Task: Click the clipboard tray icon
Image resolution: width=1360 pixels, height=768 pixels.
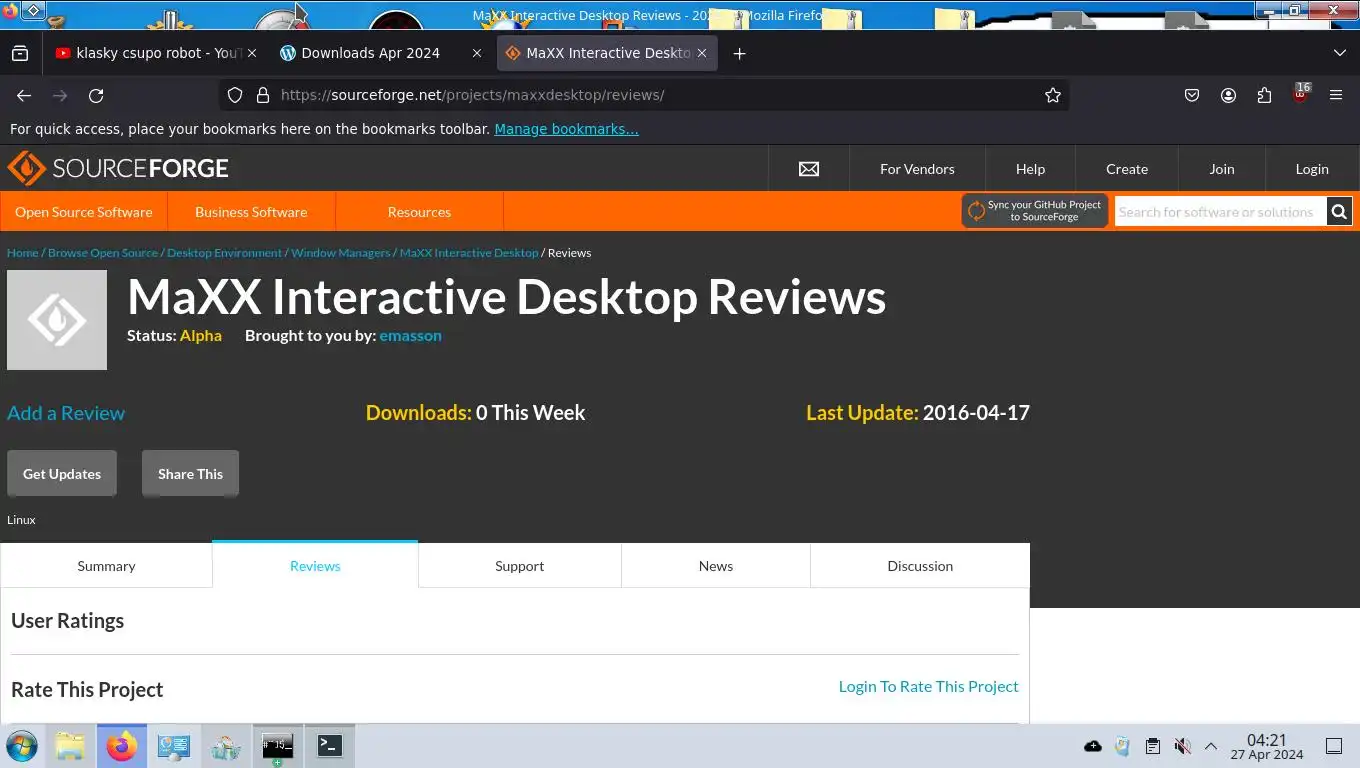Action: click(x=1152, y=746)
